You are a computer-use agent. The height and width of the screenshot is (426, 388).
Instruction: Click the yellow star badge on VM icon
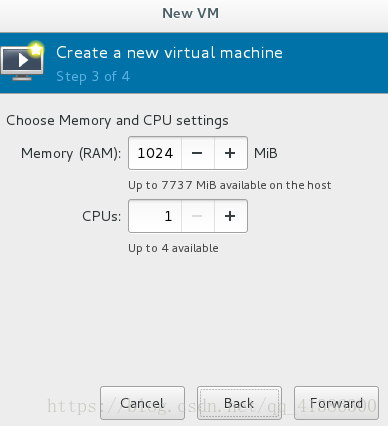(36, 50)
